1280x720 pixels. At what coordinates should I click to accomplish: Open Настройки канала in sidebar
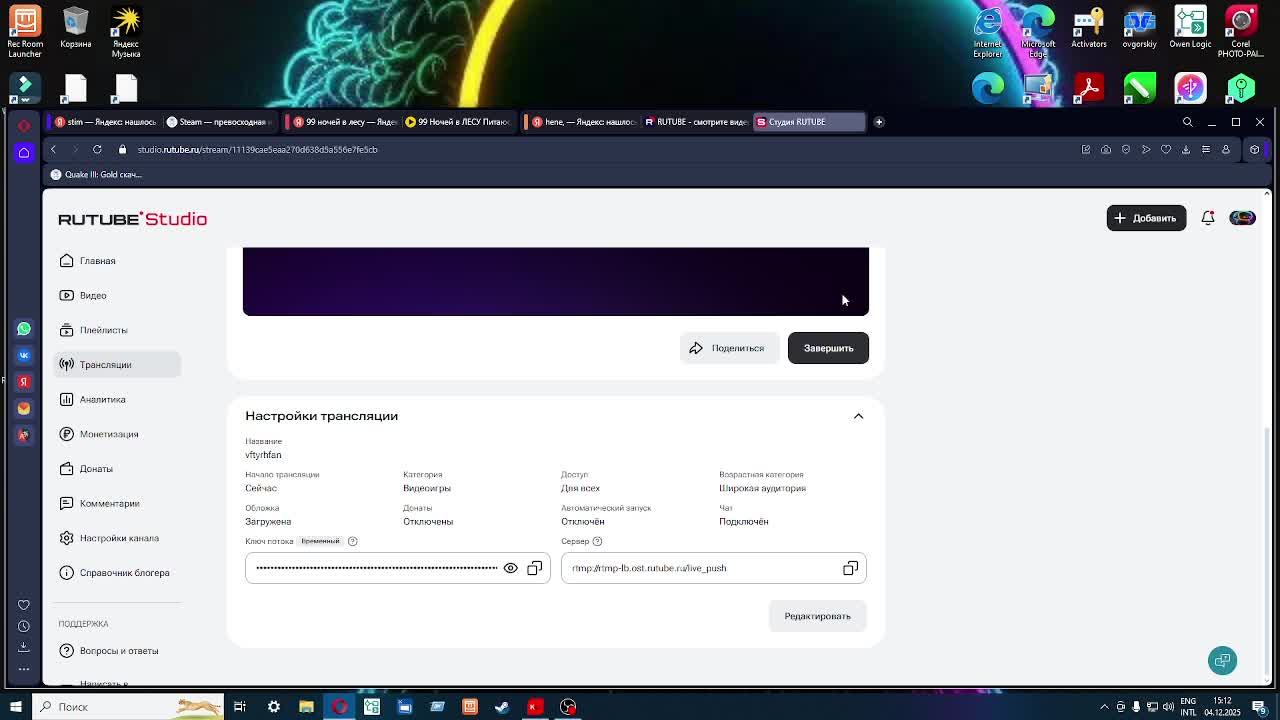117,538
